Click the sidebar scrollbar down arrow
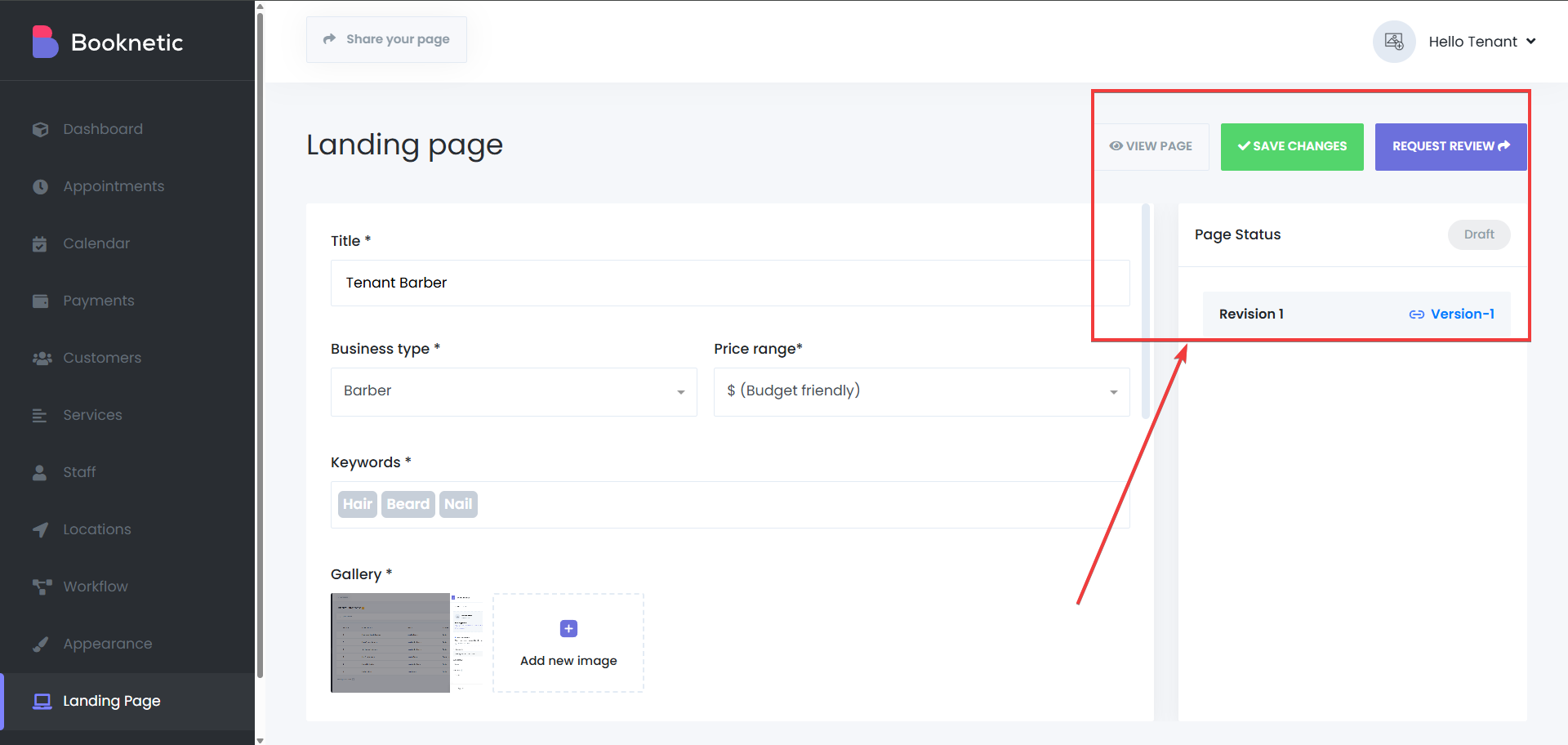The height and width of the screenshot is (745, 1568). coord(260,740)
